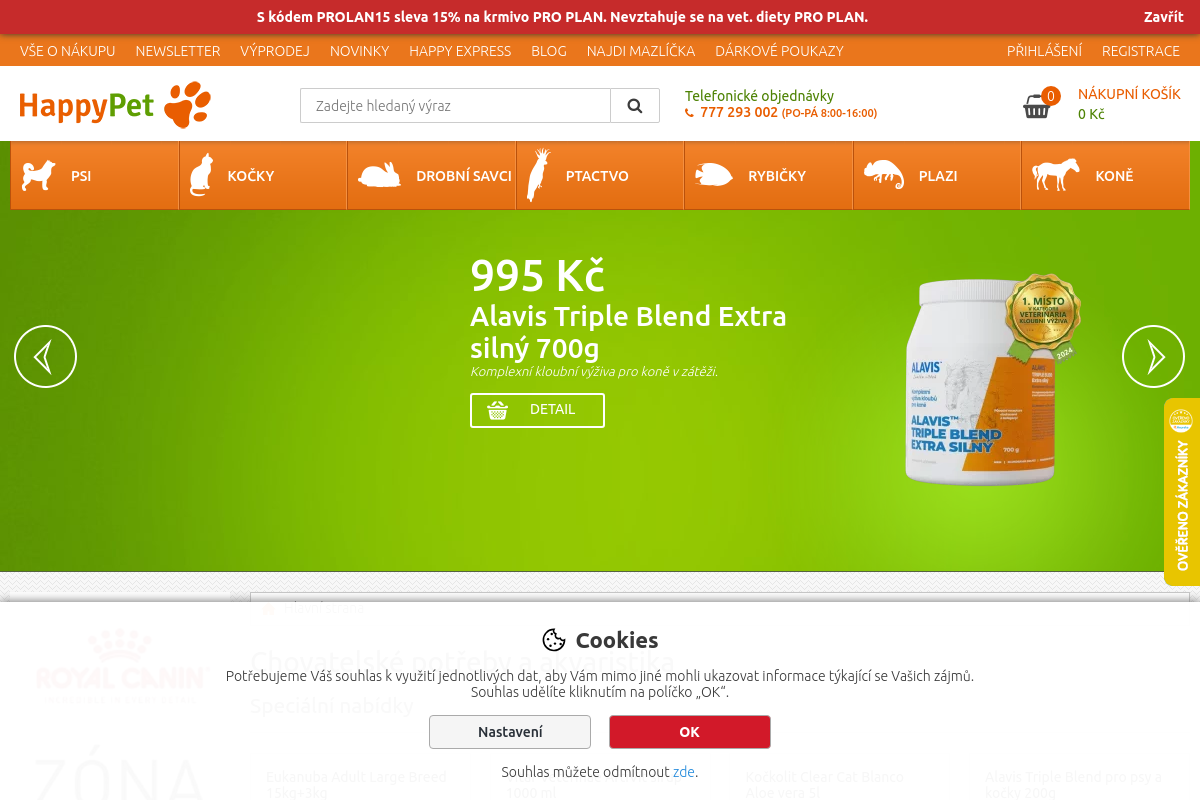Screen dimensions: 1200x800
Task: Open the shopping cart basket icon
Action: click(1037, 106)
